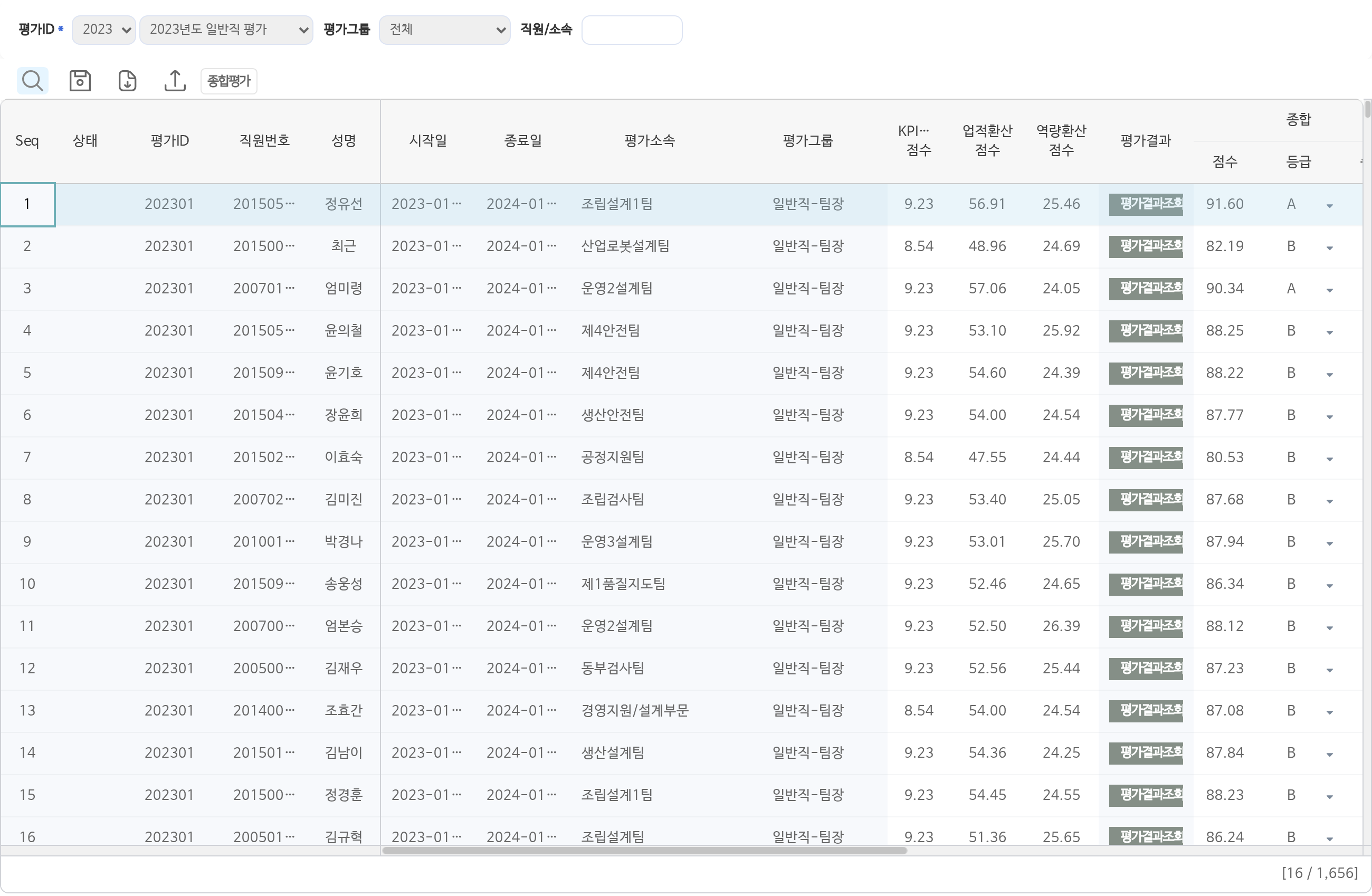Click 평가결과조회 button in 송웅성 row
Screen dimensions: 1372x896
1146,584
